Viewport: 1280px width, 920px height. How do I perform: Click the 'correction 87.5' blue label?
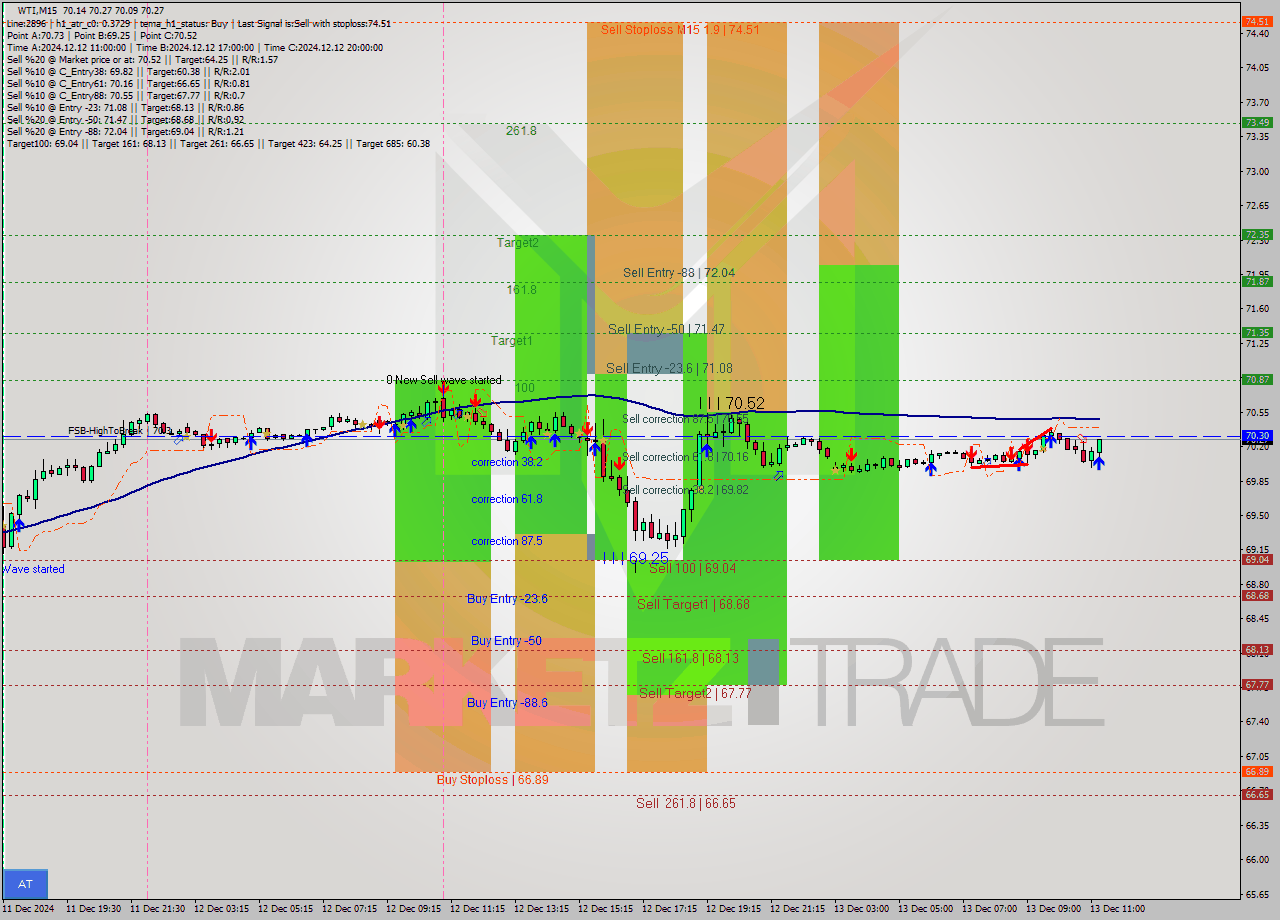point(507,541)
